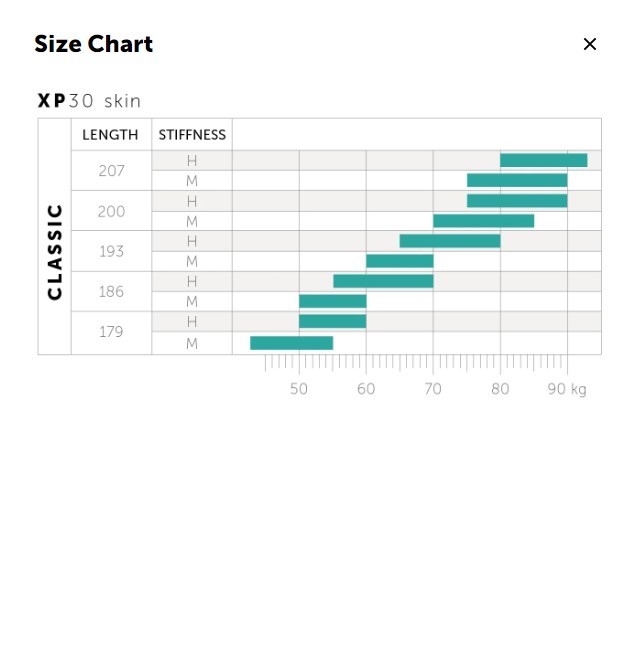Screen dimensions: 635x666
Task: Click the 70 axis label
Action: pyautogui.click(x=433, y=389)
